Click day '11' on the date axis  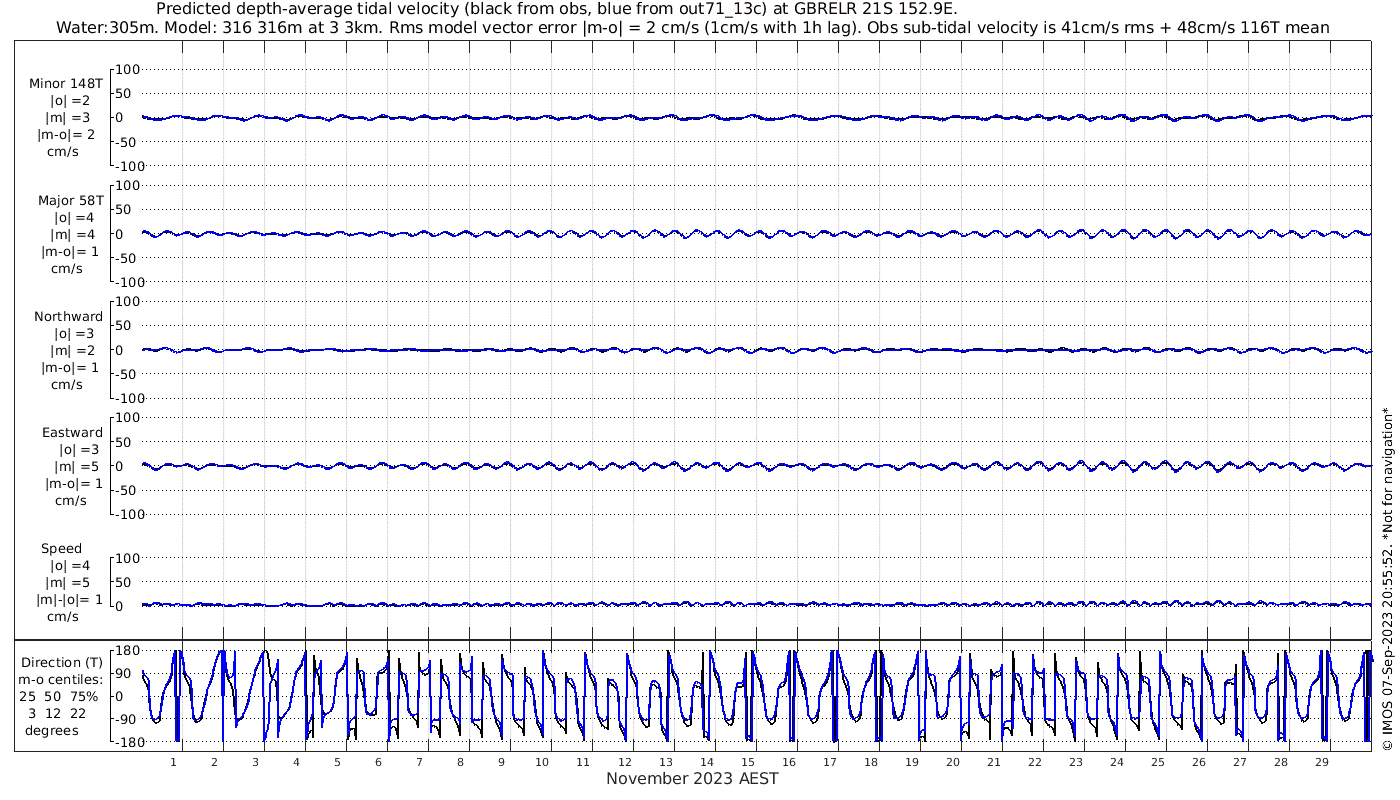coord(583,762)
